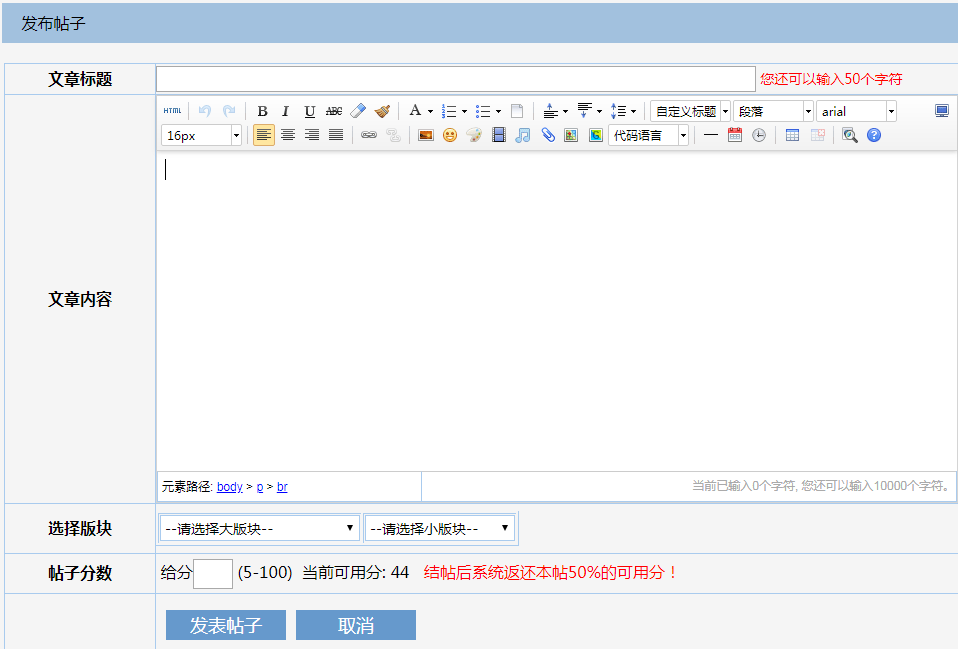Click the line height icon

tap(618, 111)
